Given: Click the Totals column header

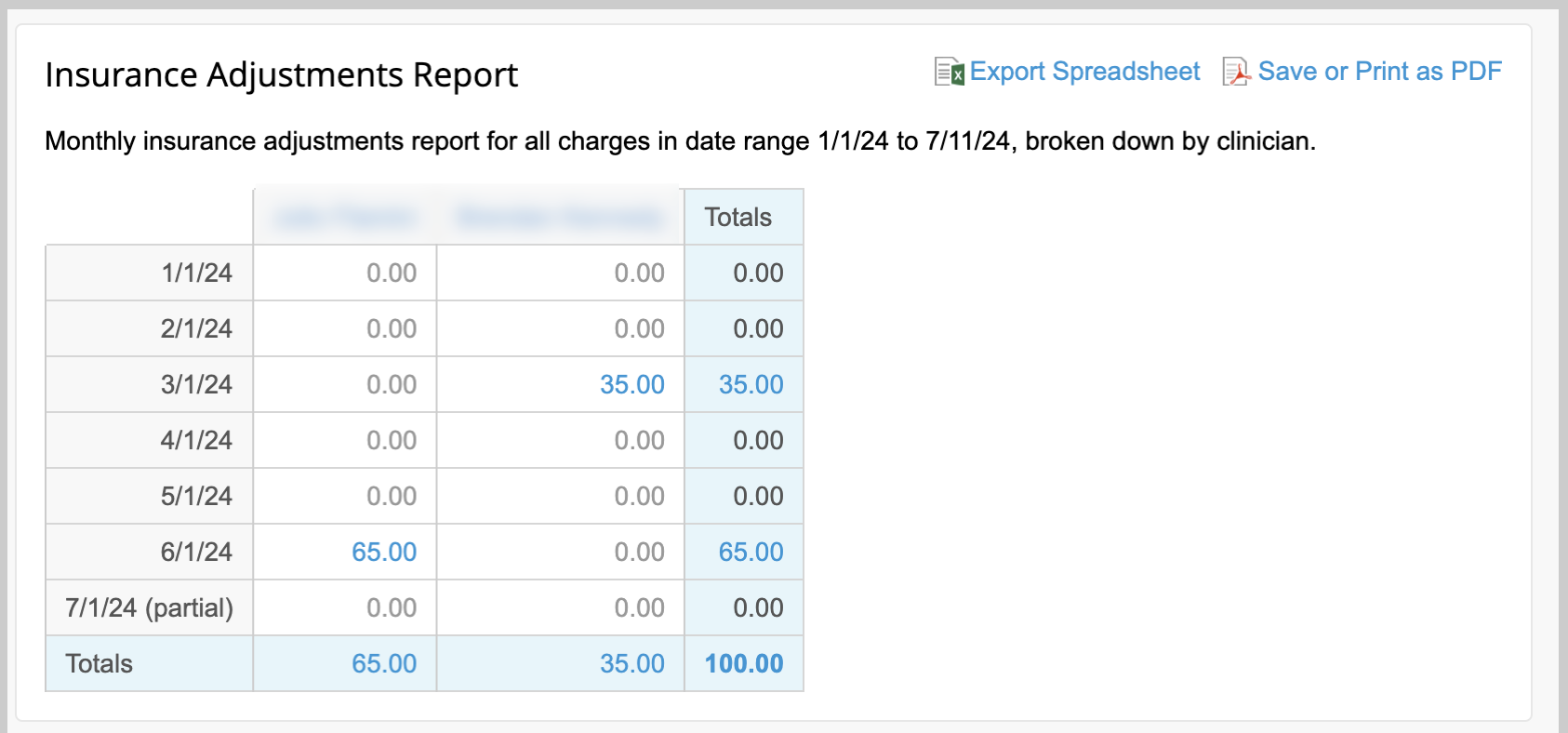Looking at the screenshot, I should pos(737,217).
